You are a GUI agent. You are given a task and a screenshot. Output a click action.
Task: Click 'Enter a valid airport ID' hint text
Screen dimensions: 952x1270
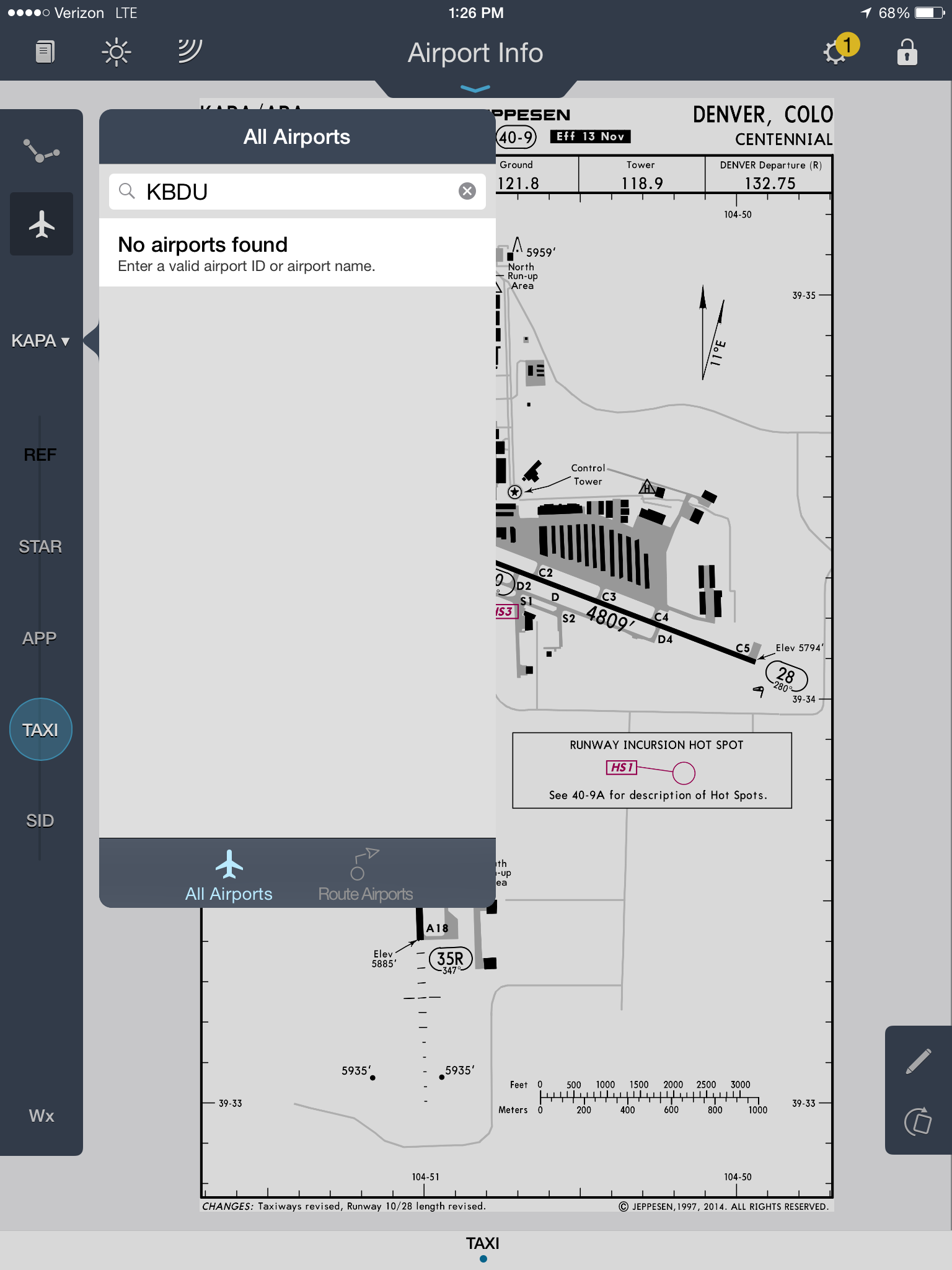[246, 266]
